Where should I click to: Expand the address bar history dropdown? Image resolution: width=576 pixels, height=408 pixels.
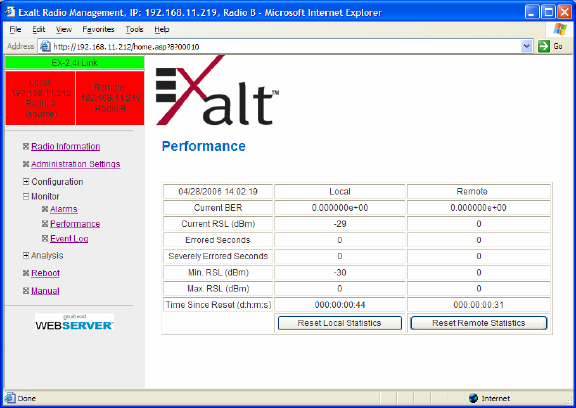(527, 46)
